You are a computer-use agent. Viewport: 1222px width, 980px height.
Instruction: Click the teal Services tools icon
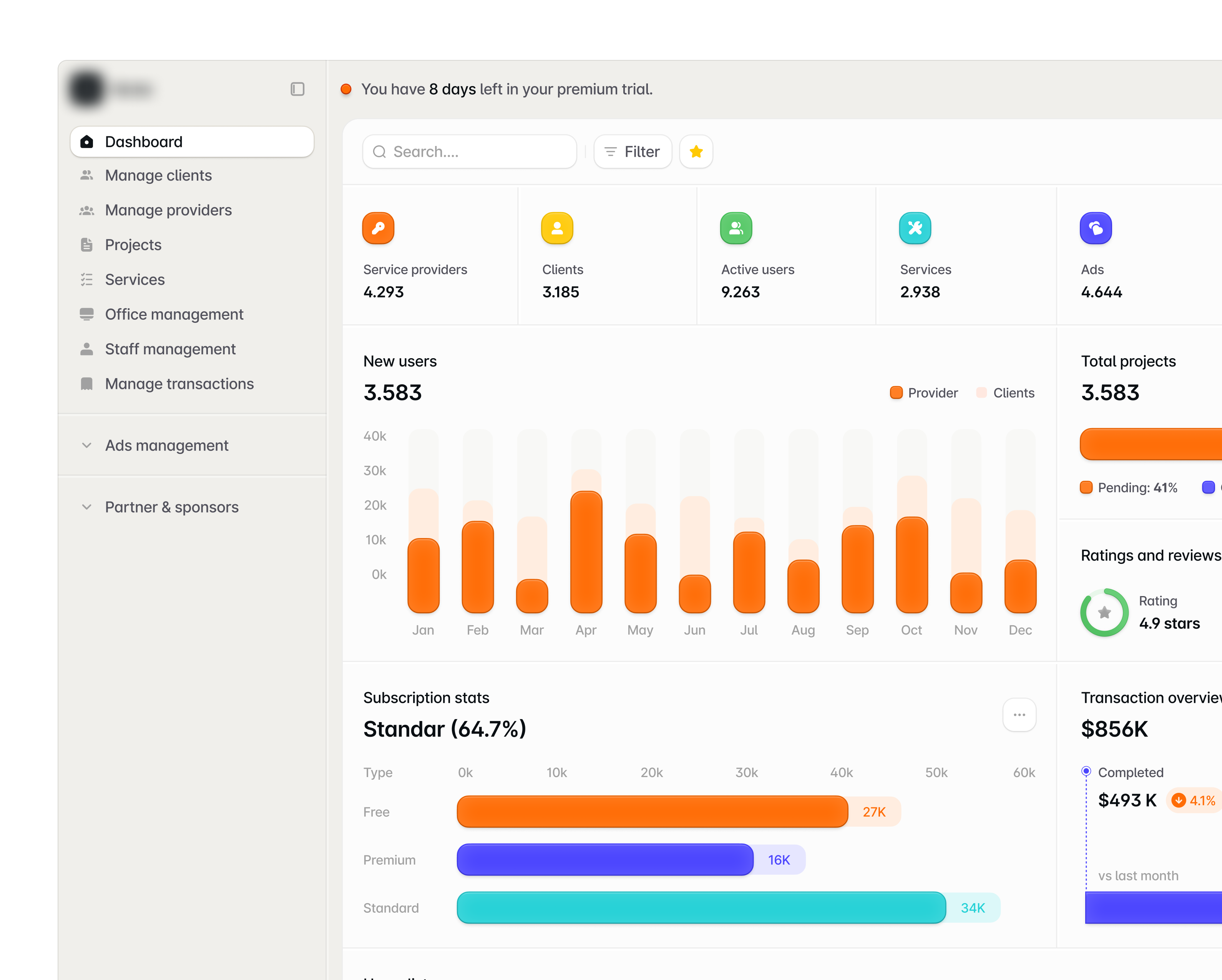tap(915, 228)
